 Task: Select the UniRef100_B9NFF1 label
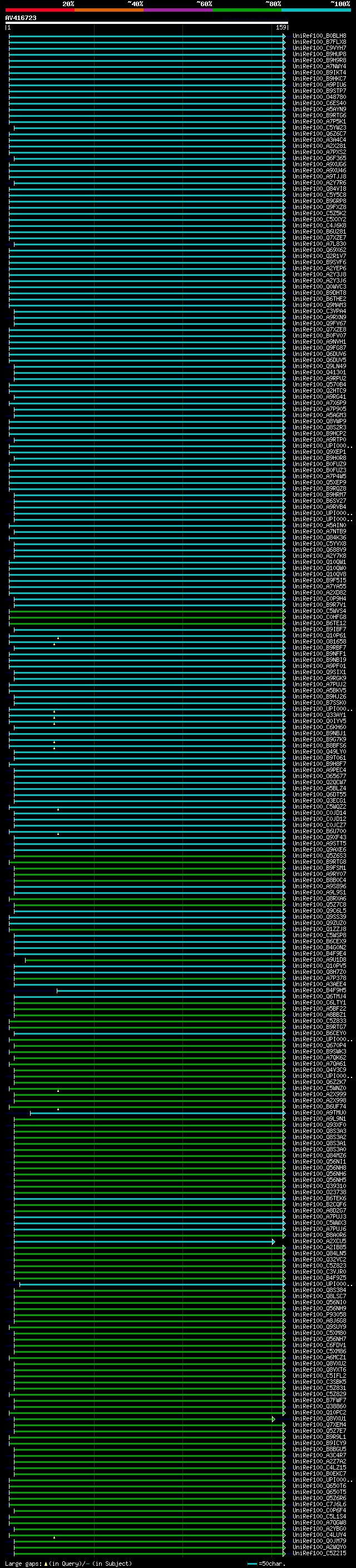click(x=319, y=654)
